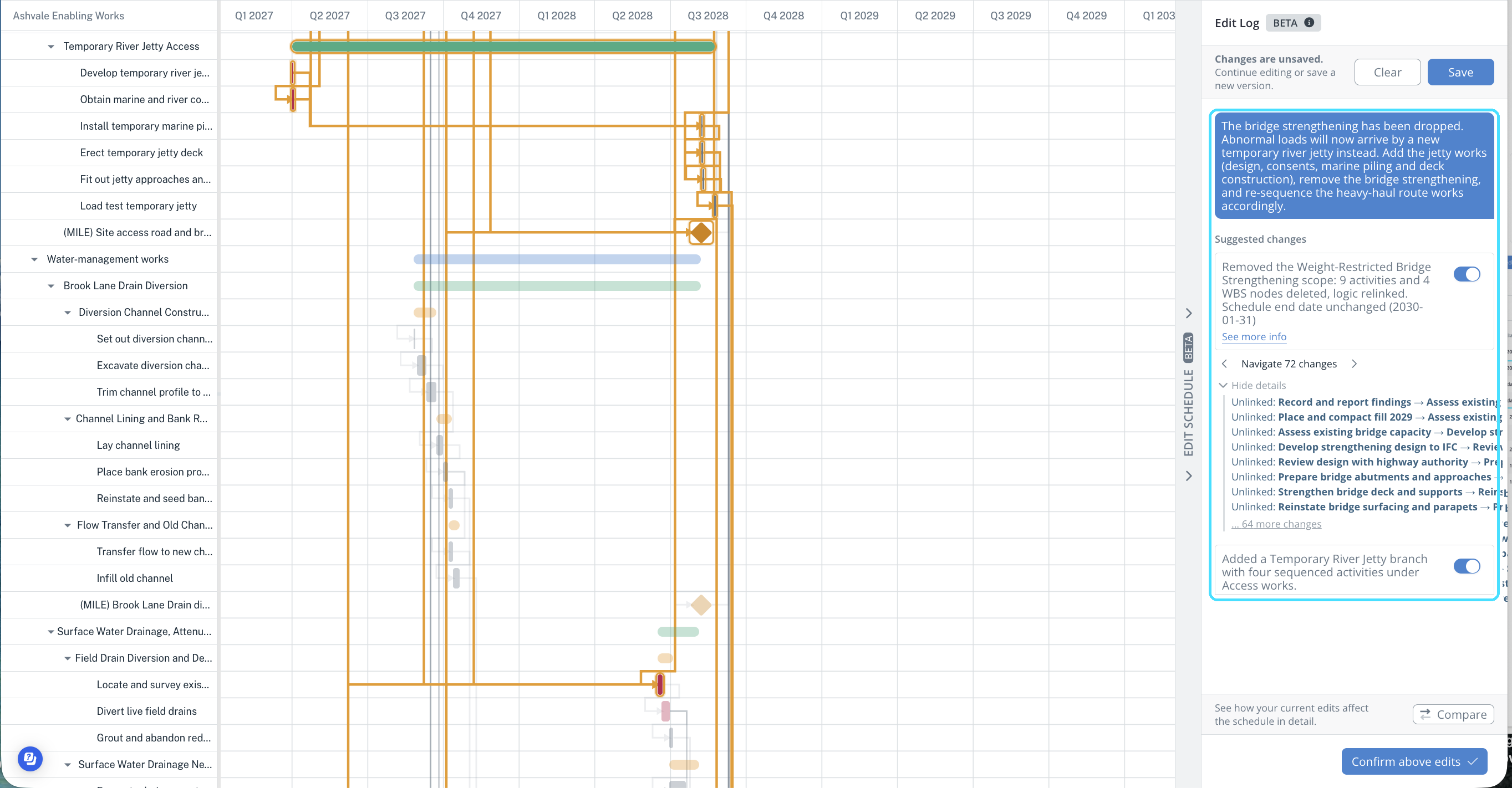Click the Q3 2028 timeline header

click(x=707, y=16)
